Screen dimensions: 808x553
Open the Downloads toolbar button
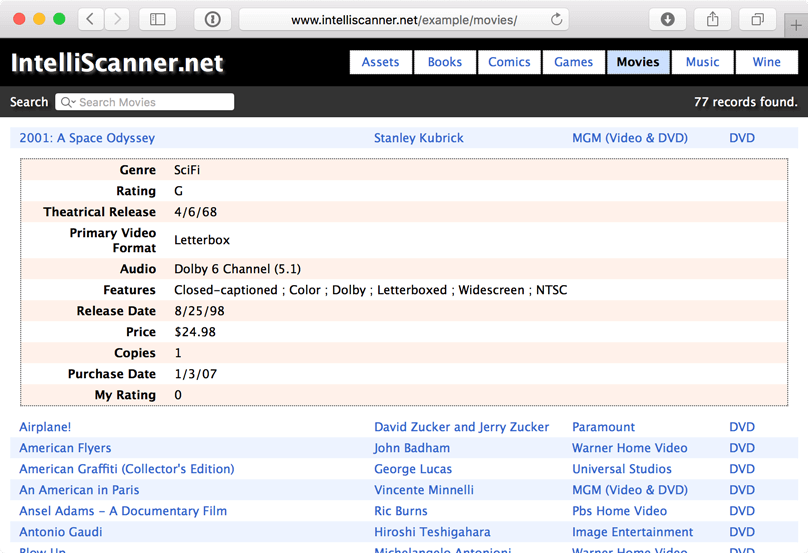[x=667, y=20]
